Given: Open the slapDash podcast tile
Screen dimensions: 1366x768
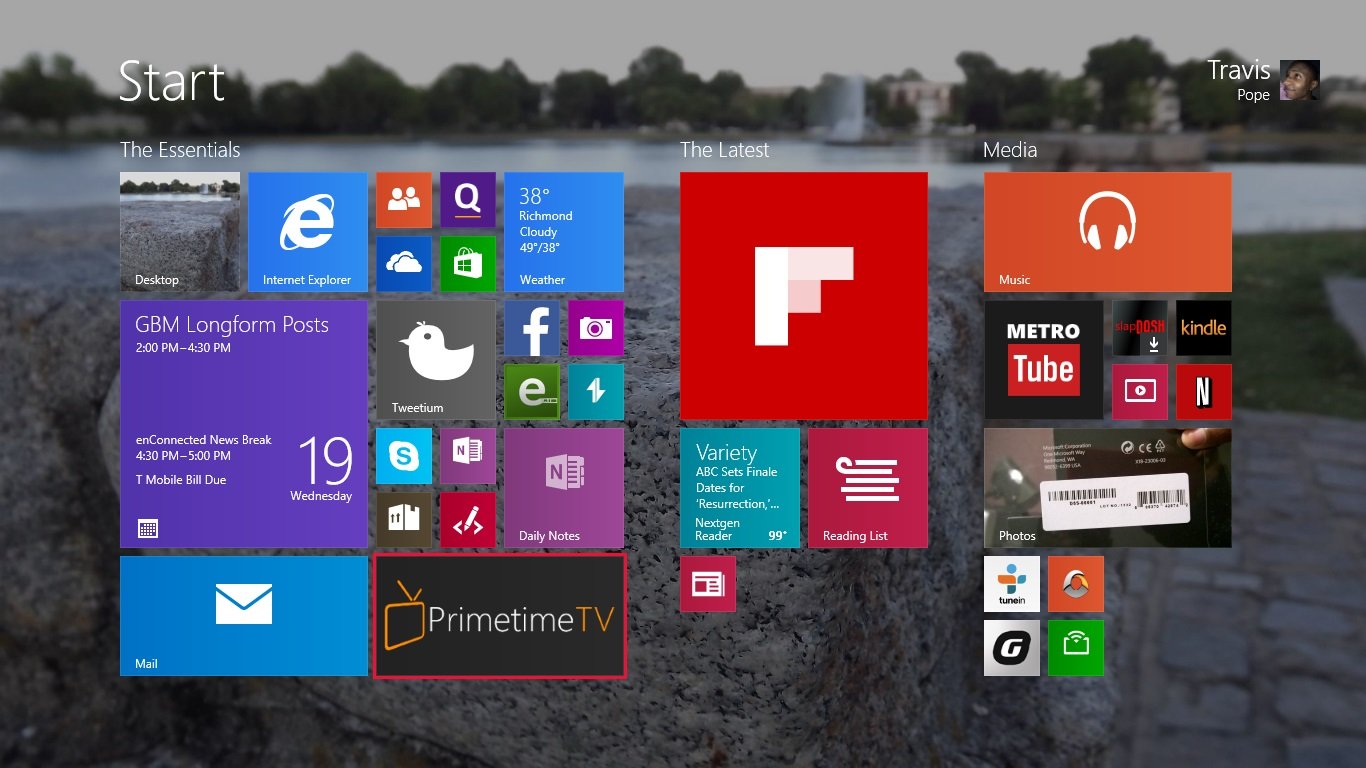Looking at the screenshot, I should (x=1140, y=328).
